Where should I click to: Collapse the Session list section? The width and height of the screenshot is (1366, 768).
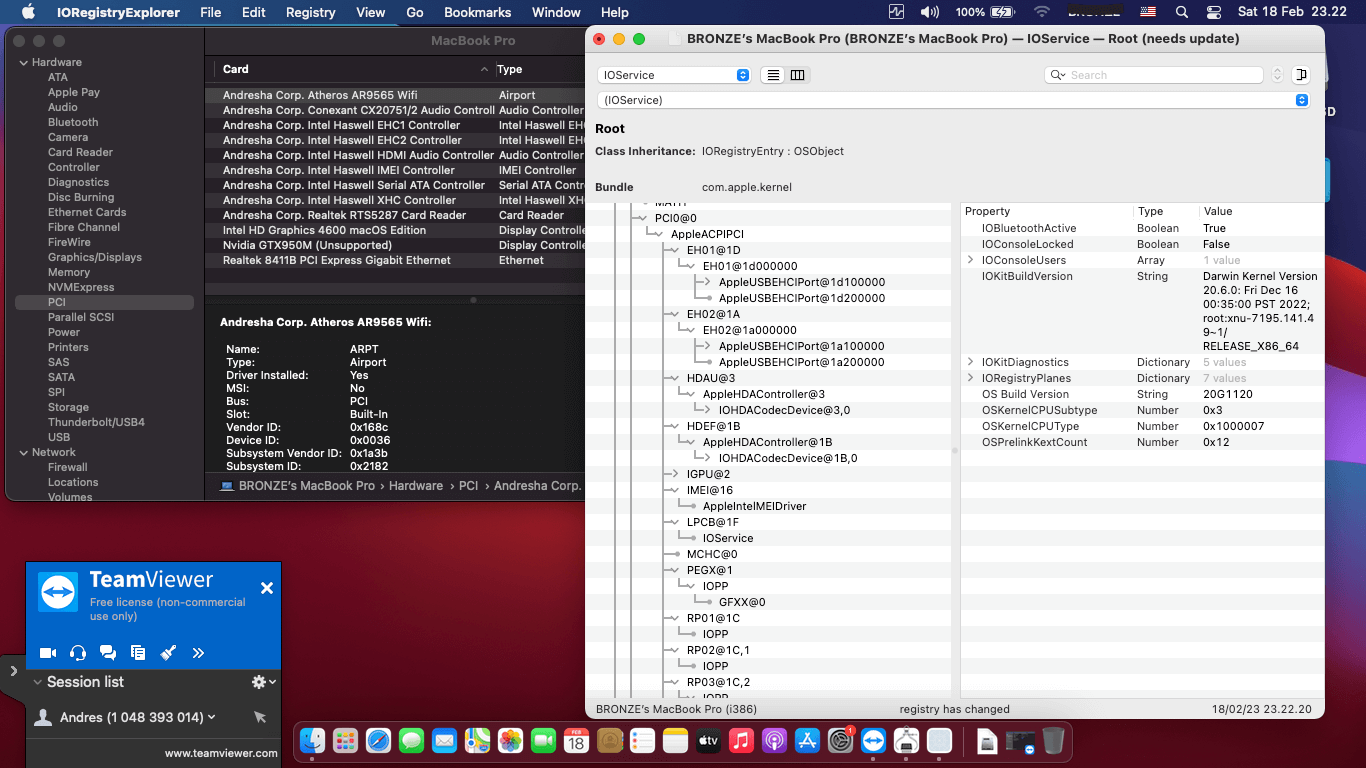coord(37,682)
